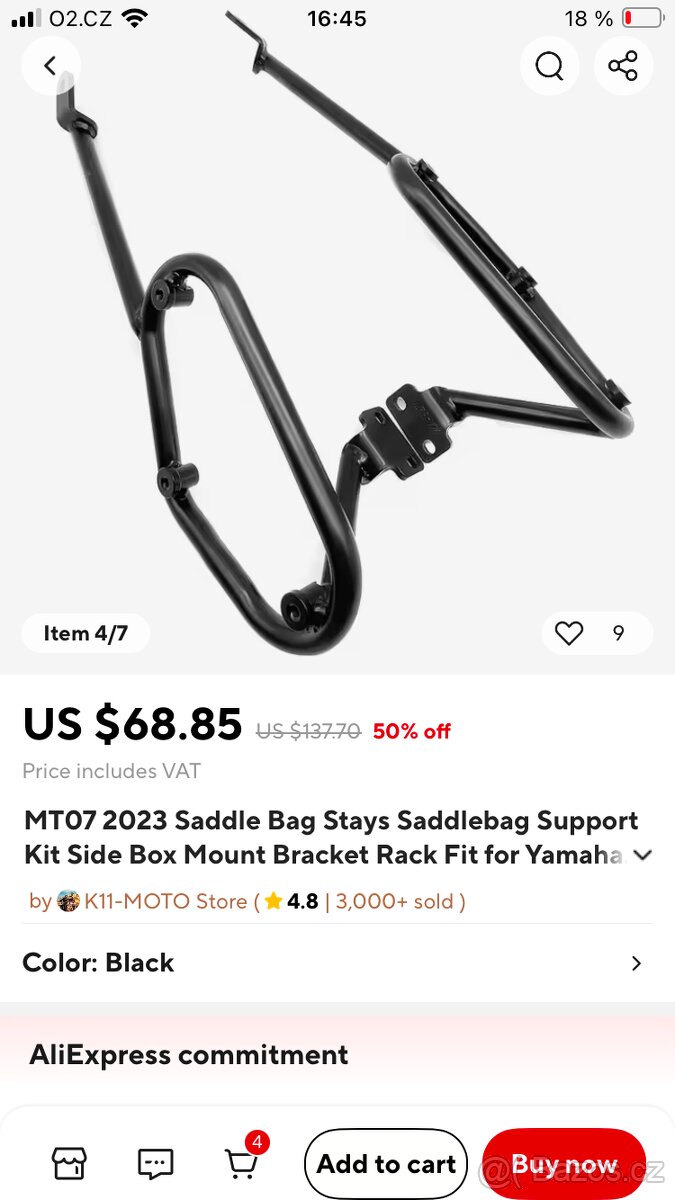Tap the red cart badge showing 4
Screen dimensions: 675x1200
click(257, 1141)
